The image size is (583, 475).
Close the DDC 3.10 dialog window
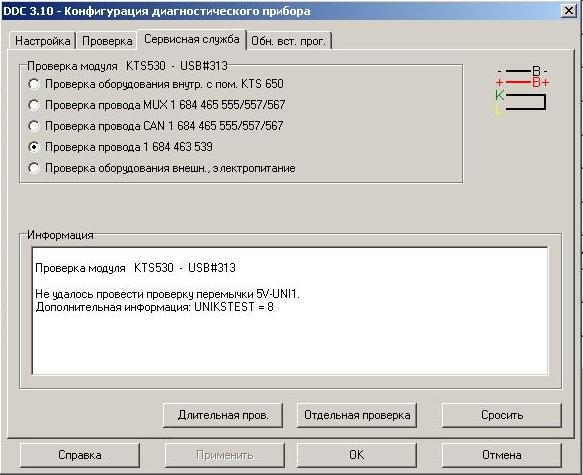(x=569, y=11)
